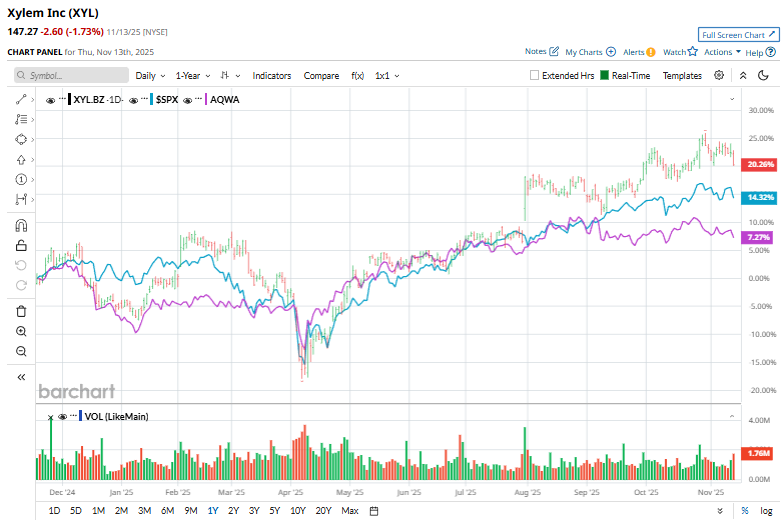
Task: Open the Compare menu
Action: coord(321,76)
